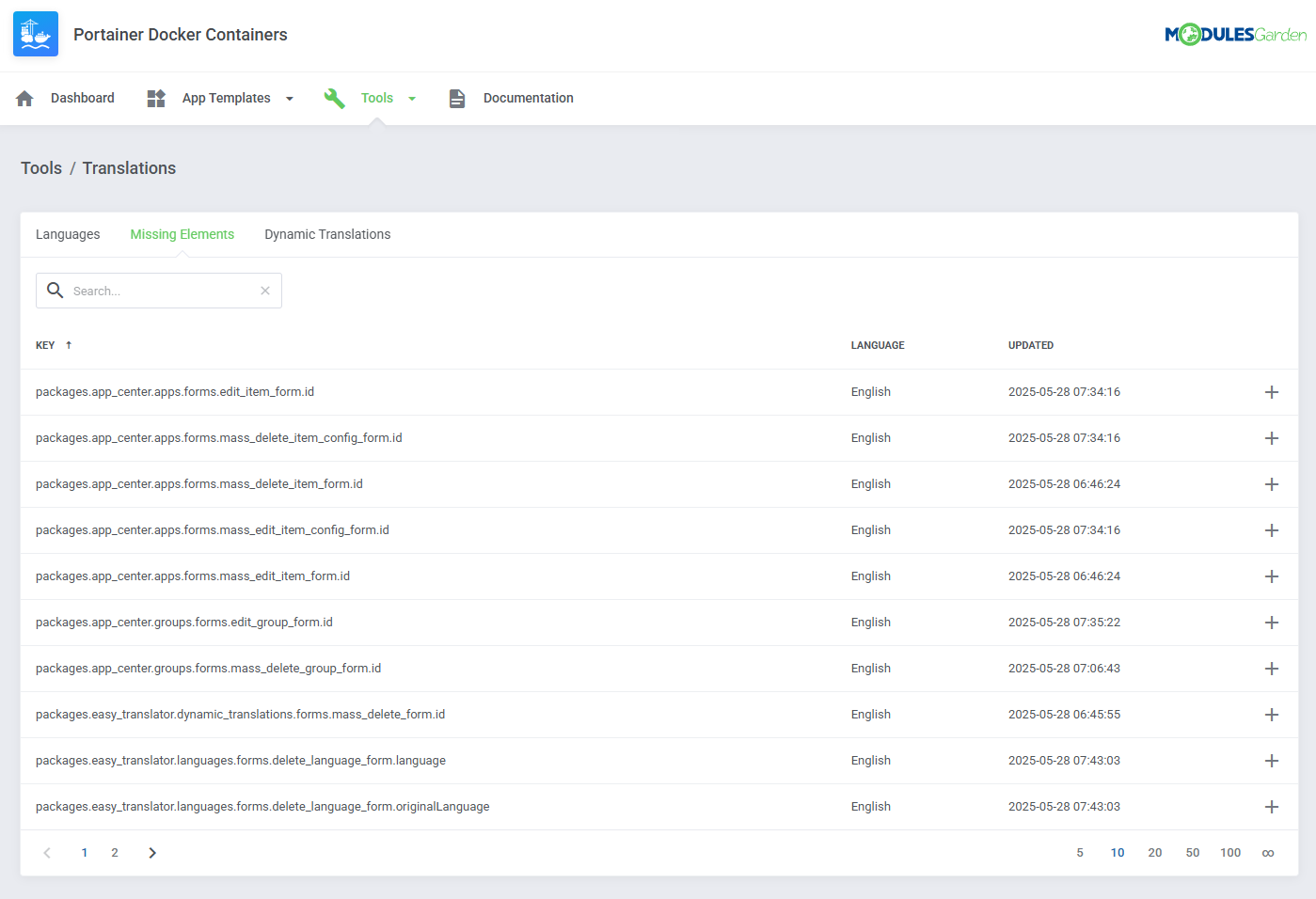The height and width of the screenshot is (899, 1316).
Task: Click the green Tools wrench icon
Action: [335, 97]
